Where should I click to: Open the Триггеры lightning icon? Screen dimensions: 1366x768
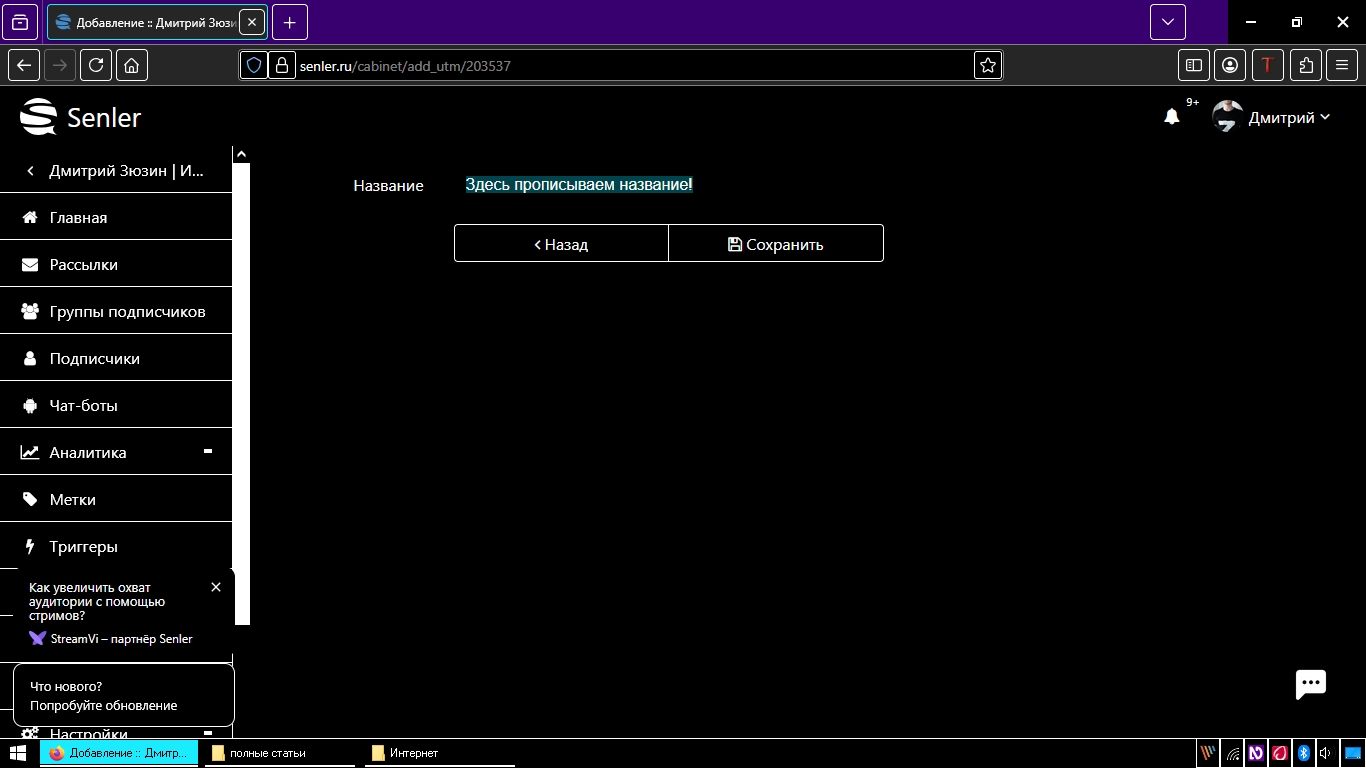pos(30,546)
